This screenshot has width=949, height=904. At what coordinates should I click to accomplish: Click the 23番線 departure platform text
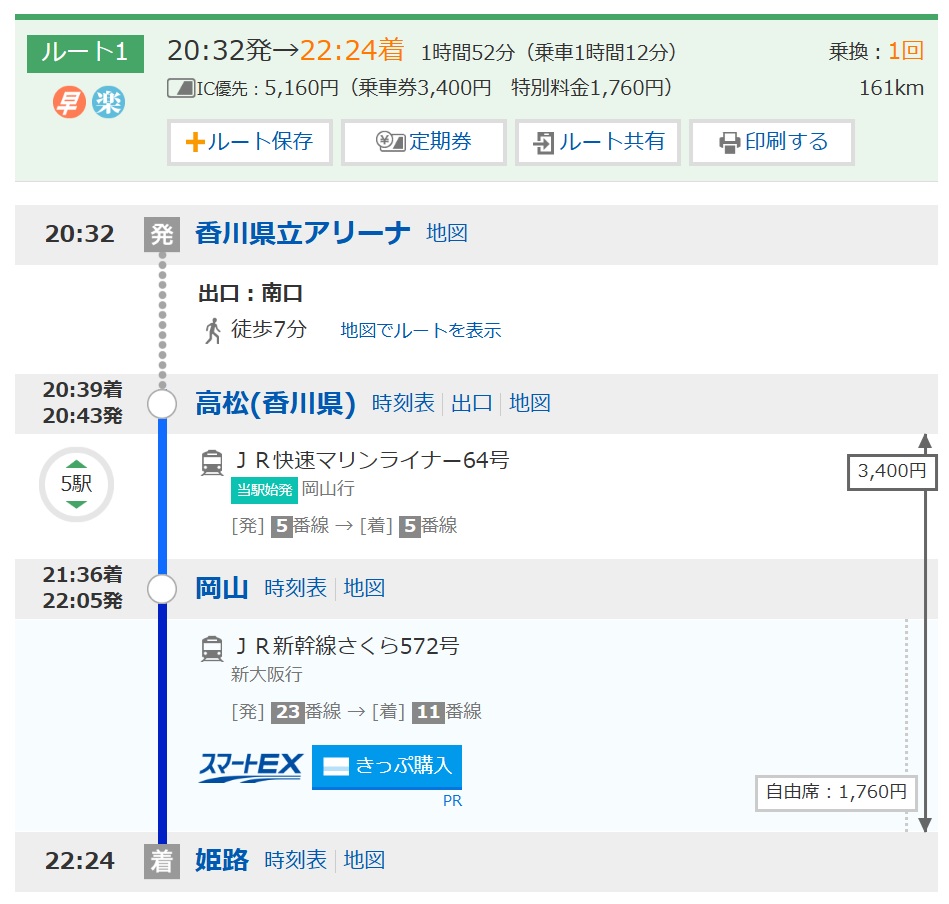[x=306, y=712]
